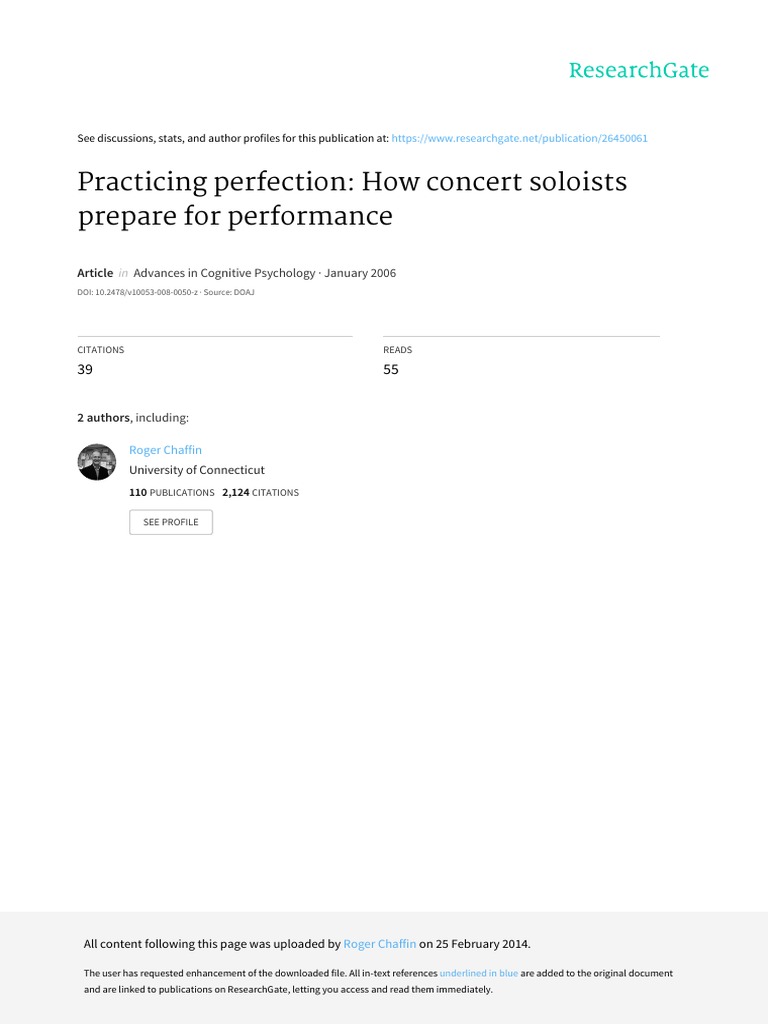
Task: Open Roger Chaffin's profile photo
Action: pyautogui.click(x=96, y=462)
